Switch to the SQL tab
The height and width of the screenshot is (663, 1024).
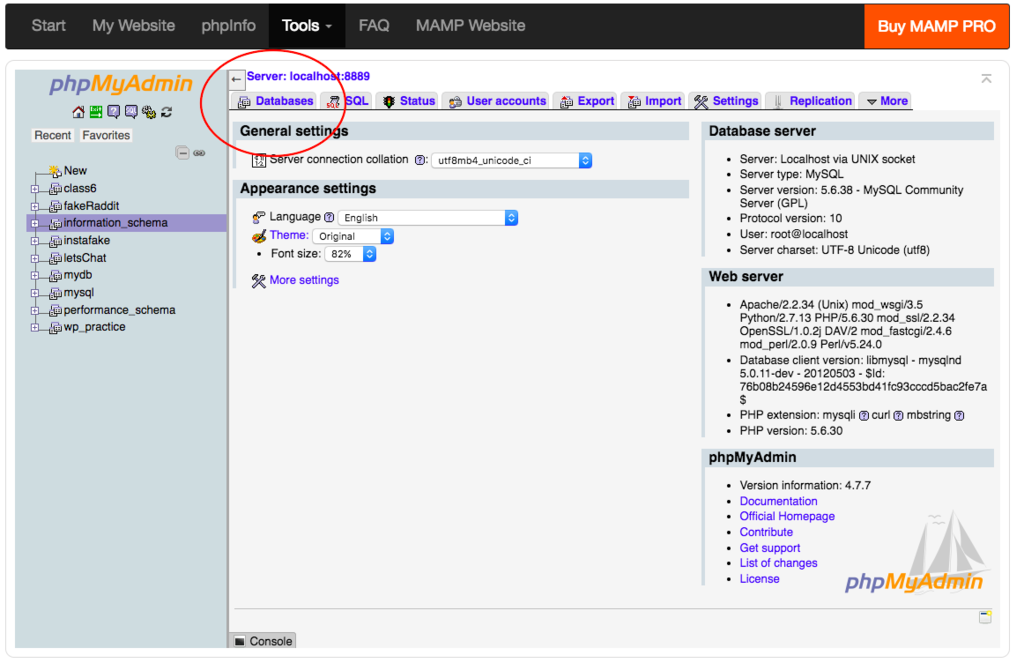347,101
